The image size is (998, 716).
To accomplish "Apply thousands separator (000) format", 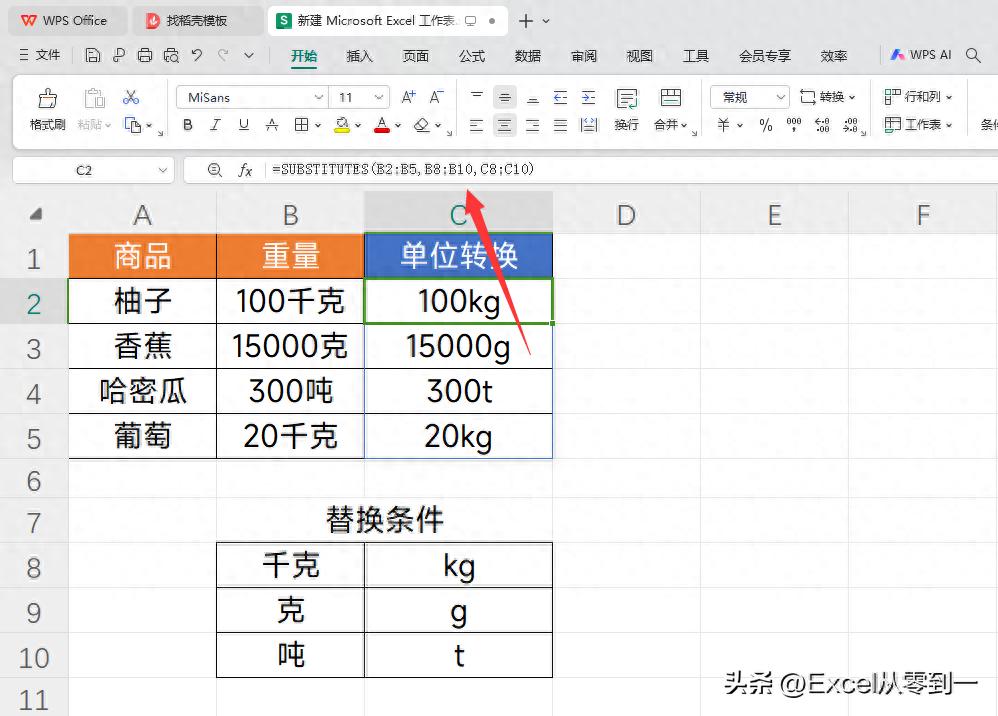I will click(x=794, y=125).
